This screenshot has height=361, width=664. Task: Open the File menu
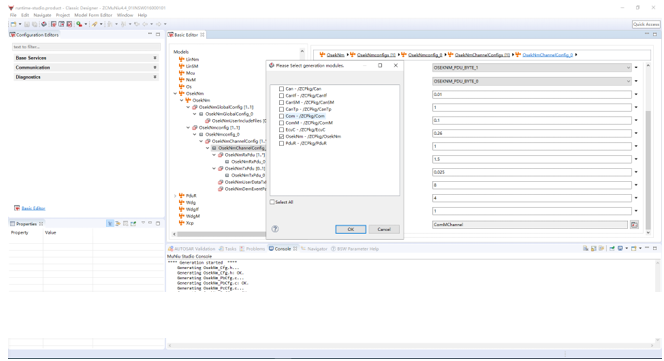pos(13,15)
